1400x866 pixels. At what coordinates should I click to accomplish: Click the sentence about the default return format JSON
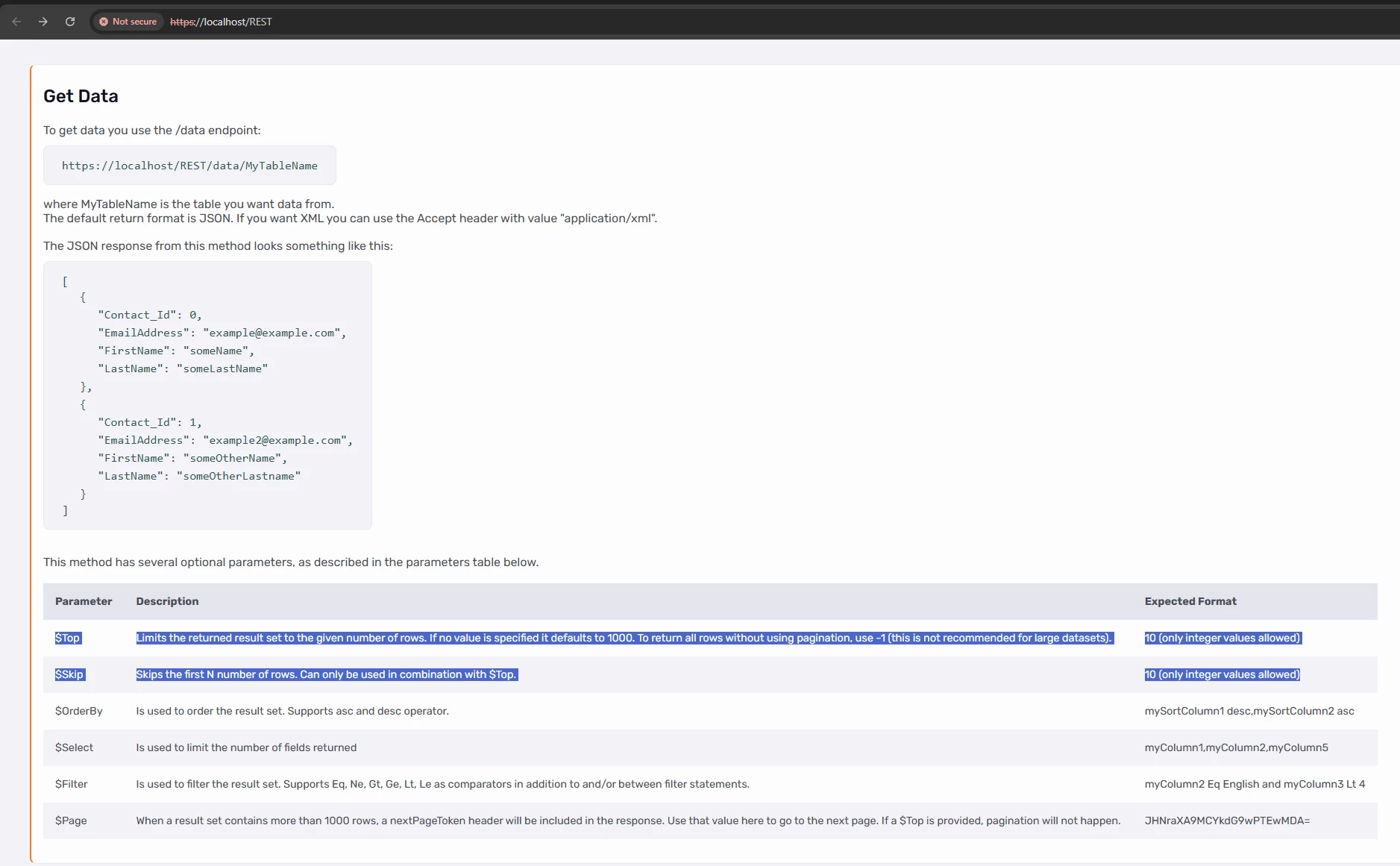[x=351, y=219]
